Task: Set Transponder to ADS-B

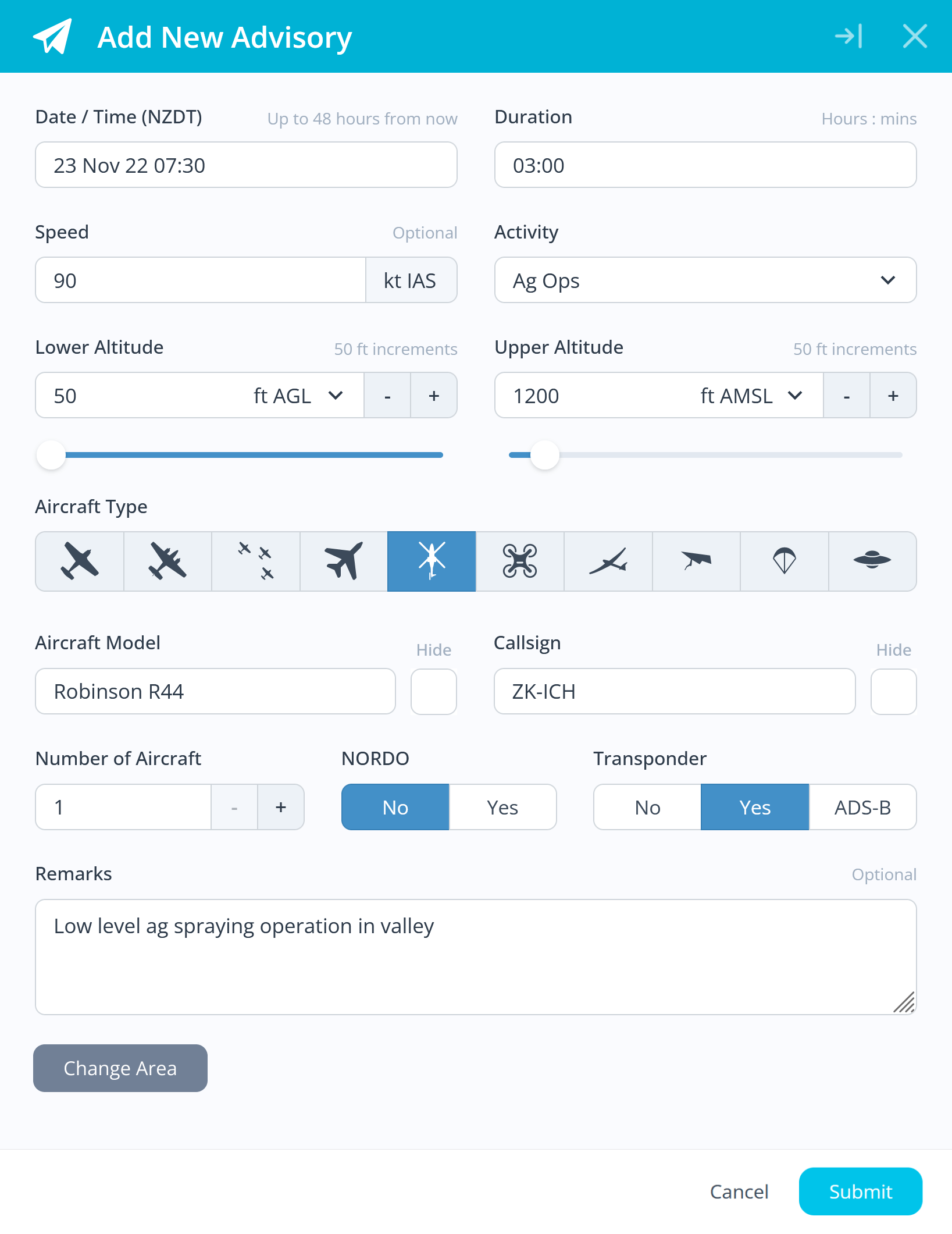Action: [862, 807]
